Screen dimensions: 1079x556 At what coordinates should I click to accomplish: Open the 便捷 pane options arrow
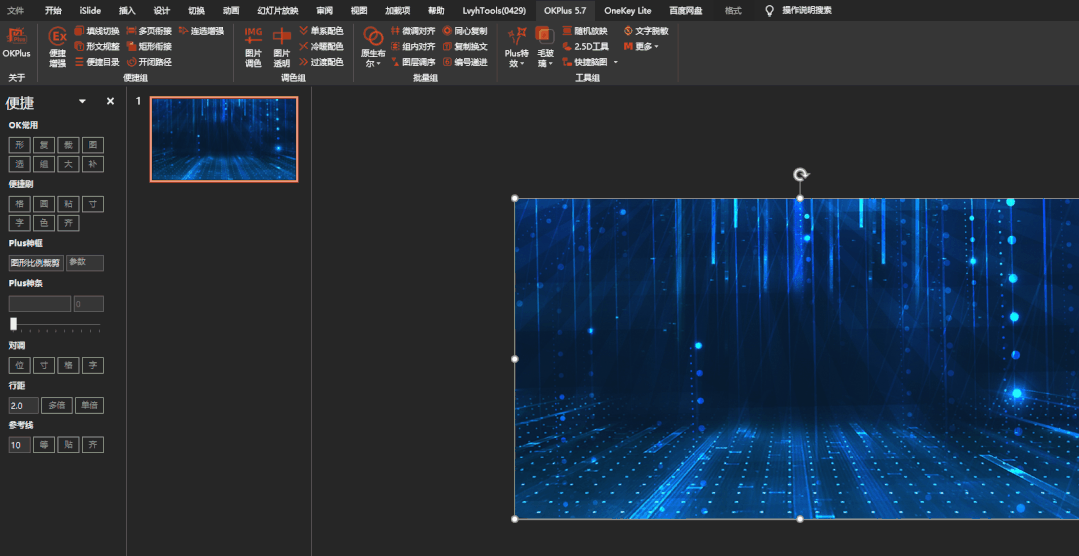pyautogui.click(x=83, y=101)
